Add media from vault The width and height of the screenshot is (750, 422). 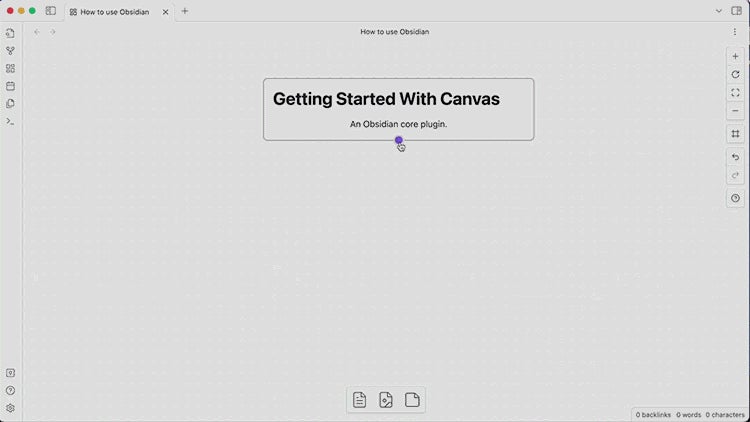[386, 400]
